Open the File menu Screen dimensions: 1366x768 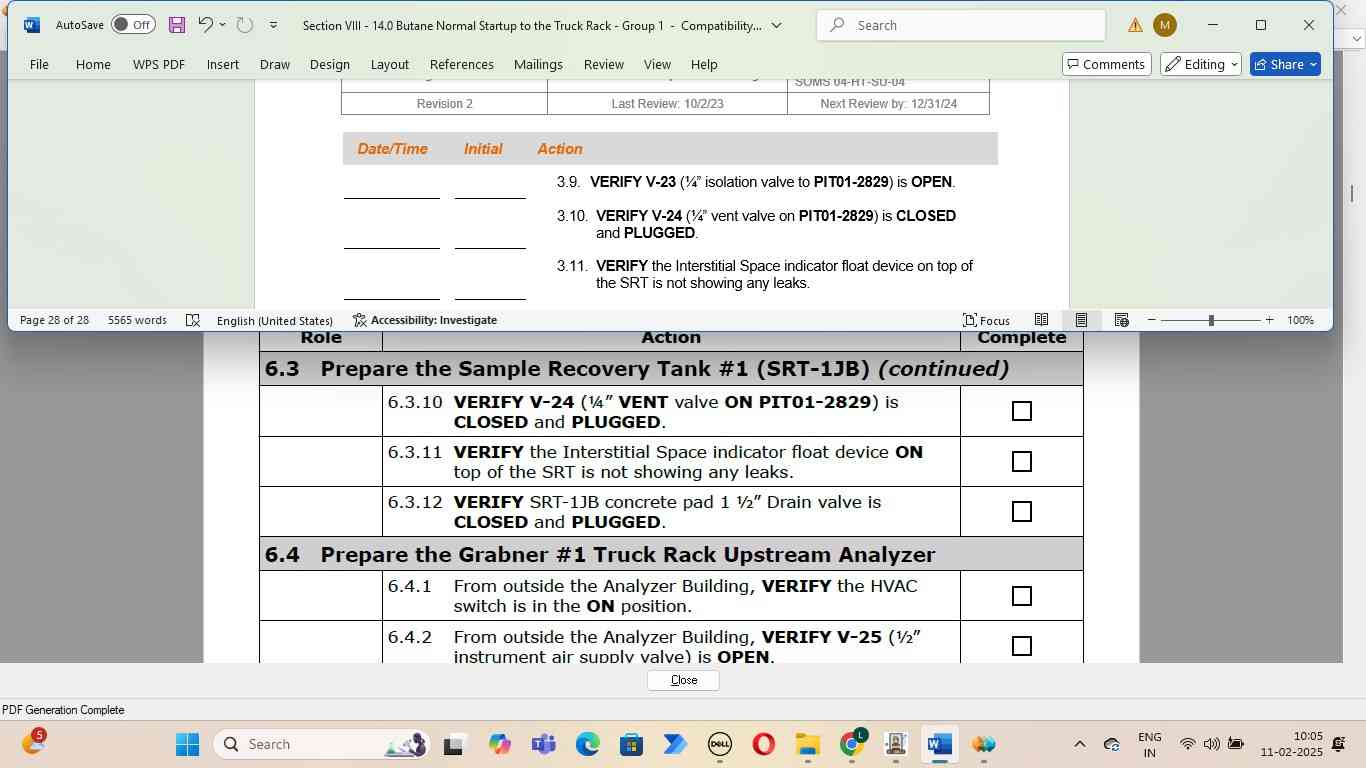point(39,64)
